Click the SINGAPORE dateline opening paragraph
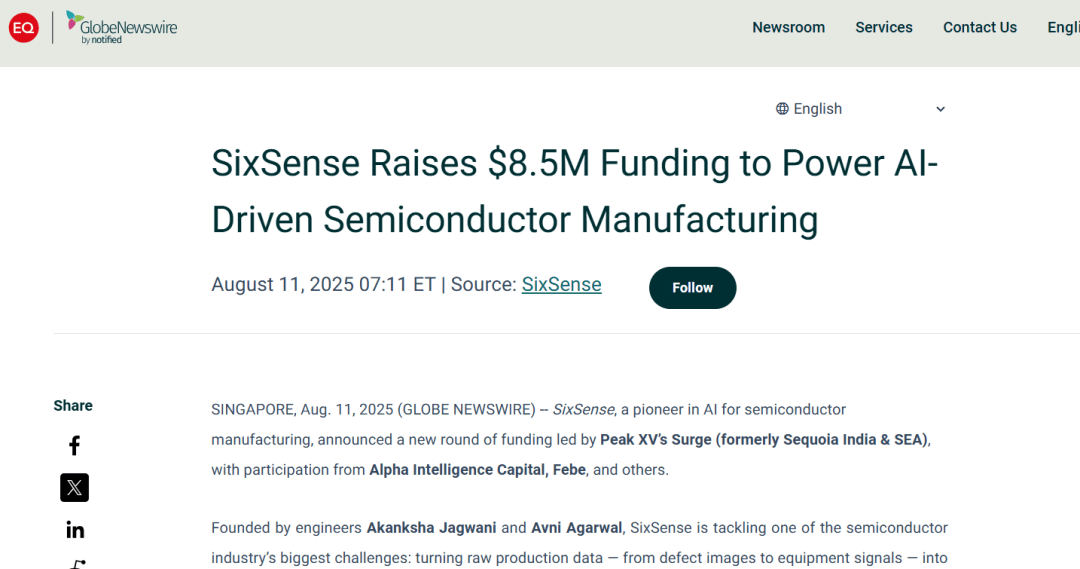This screenshot has width=1080, height=569. tap(570, 439)
